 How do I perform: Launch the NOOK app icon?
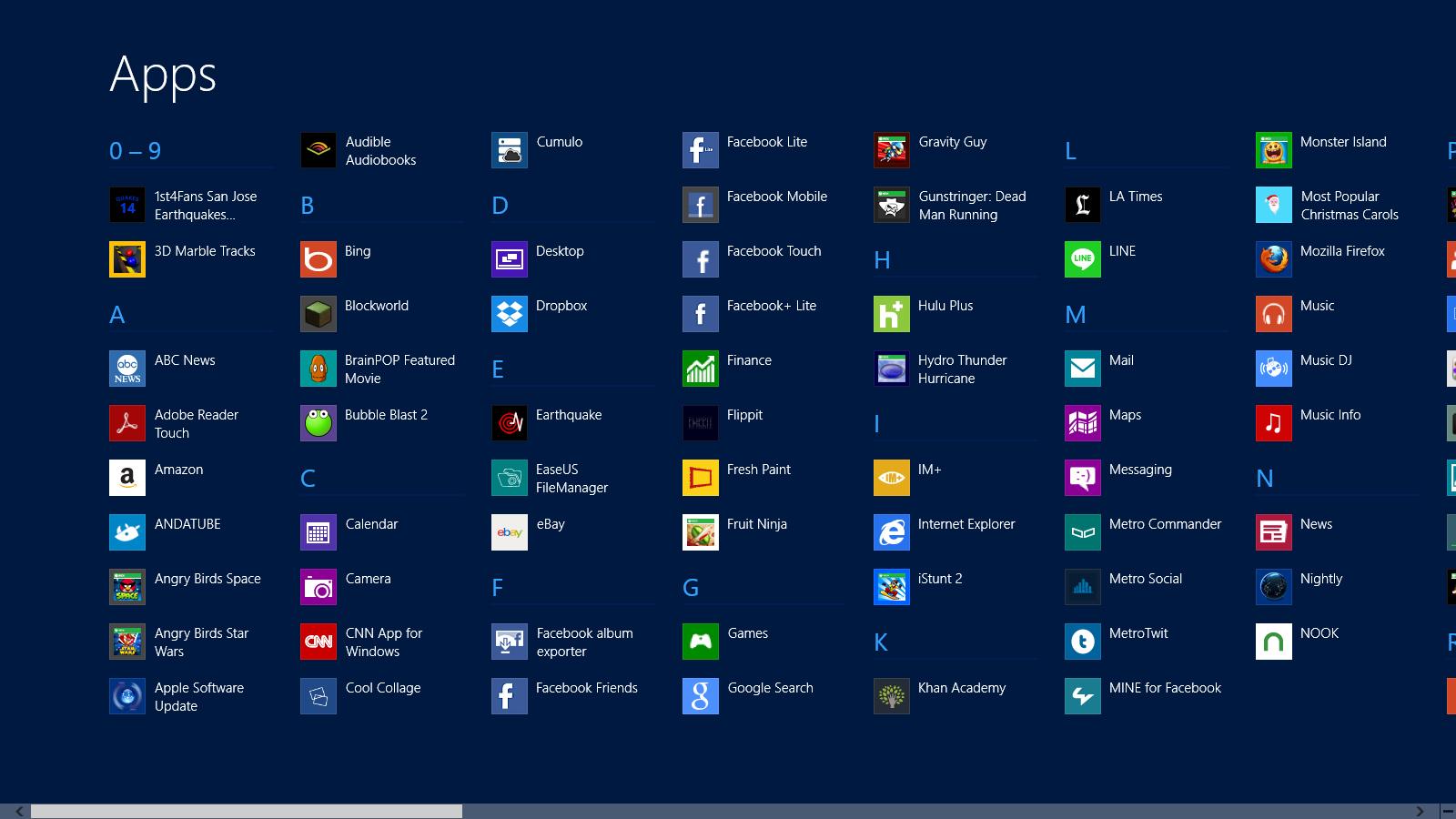(1274, 642)
